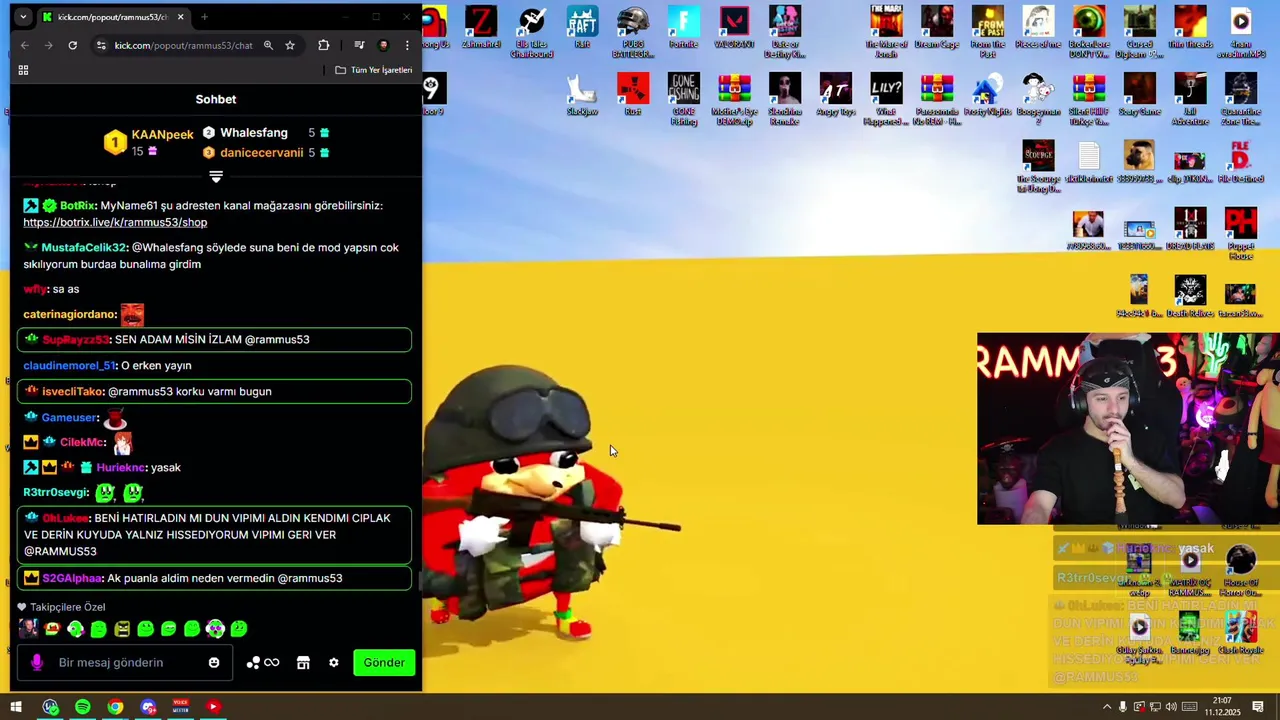Viewport: 1280px width, 720px height.
Task: Open Google Chrome from the taskbar
Action: 116,707
